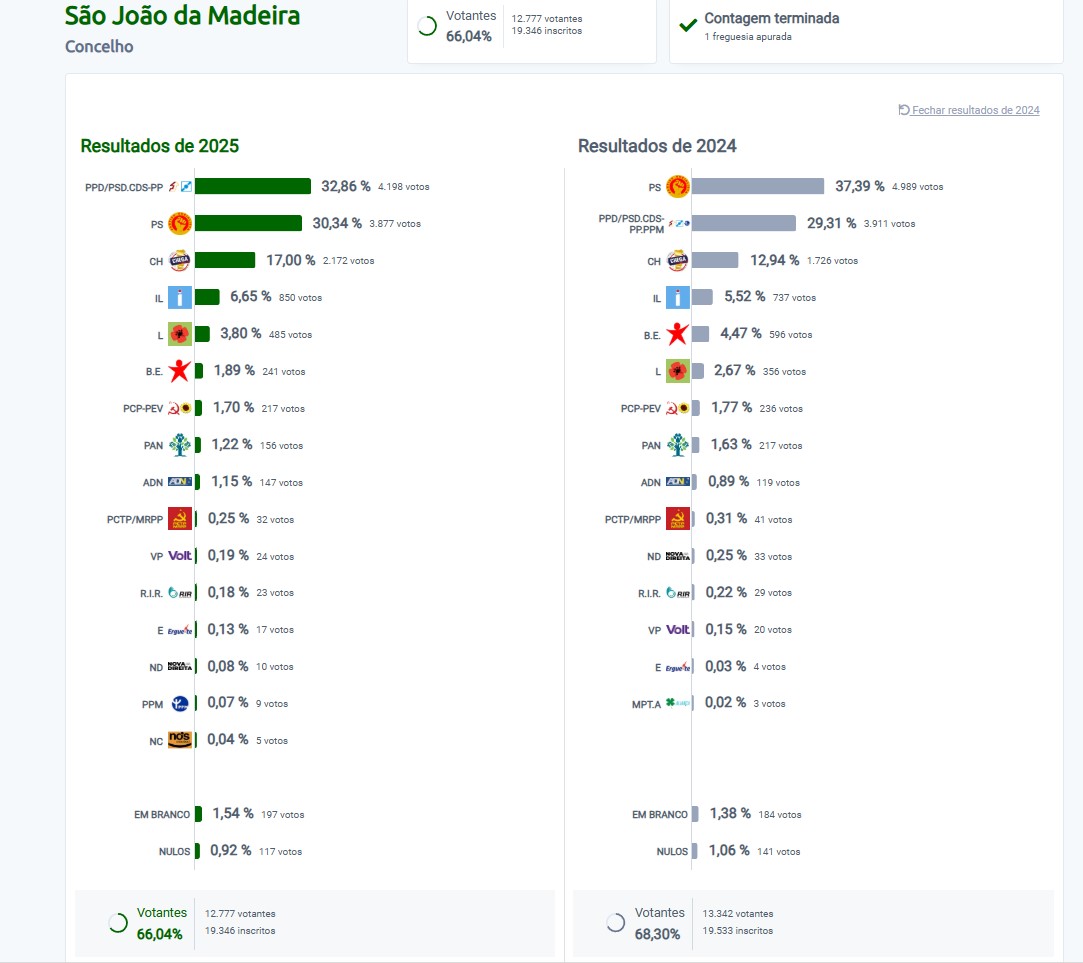Click MPT.A logo in 2024 results

pyautogui.click(x=678, y=703)
